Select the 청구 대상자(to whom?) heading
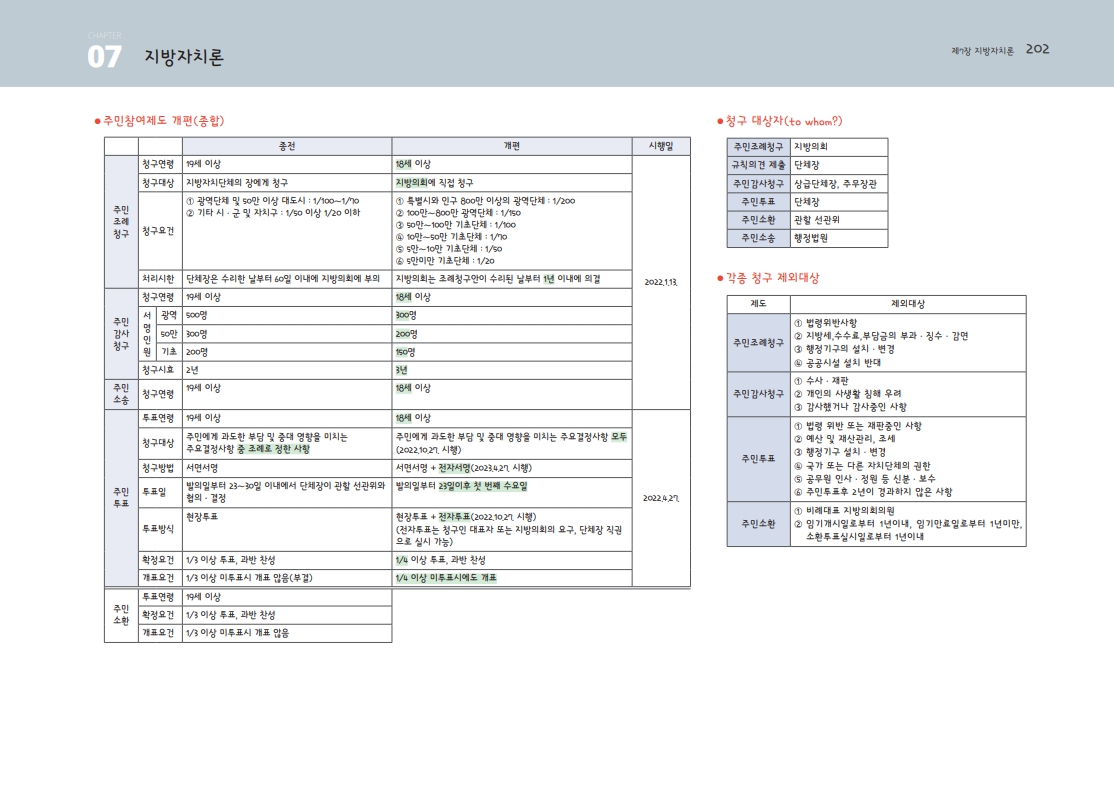Screen dimensions: 1114x786 [x=783, y=121]
